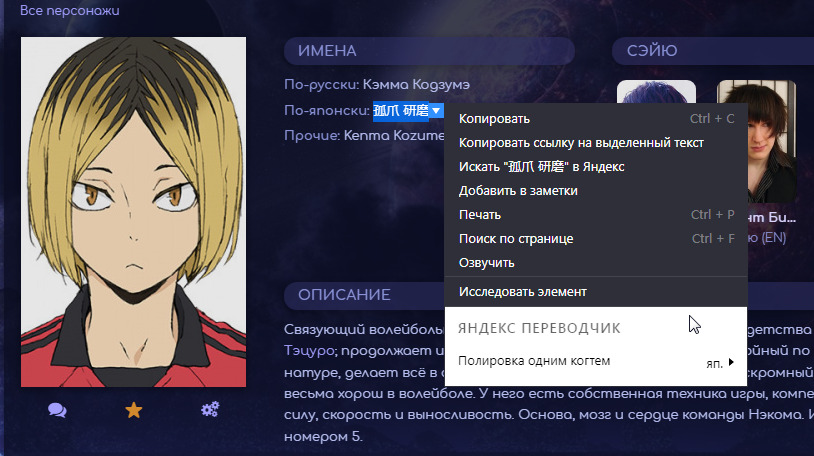The height and width of the screenshot is (456, 814).
Task: Open settings using the gears icon
Action: tap(210, 409)
